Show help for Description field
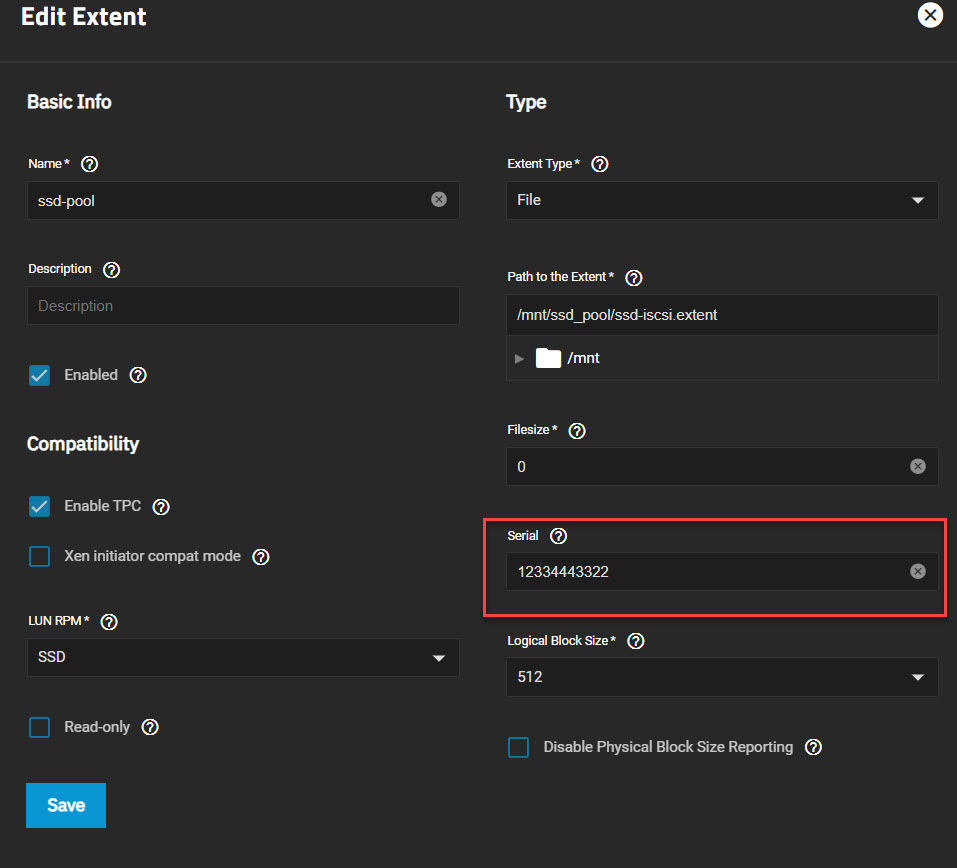 click(111, 270)
